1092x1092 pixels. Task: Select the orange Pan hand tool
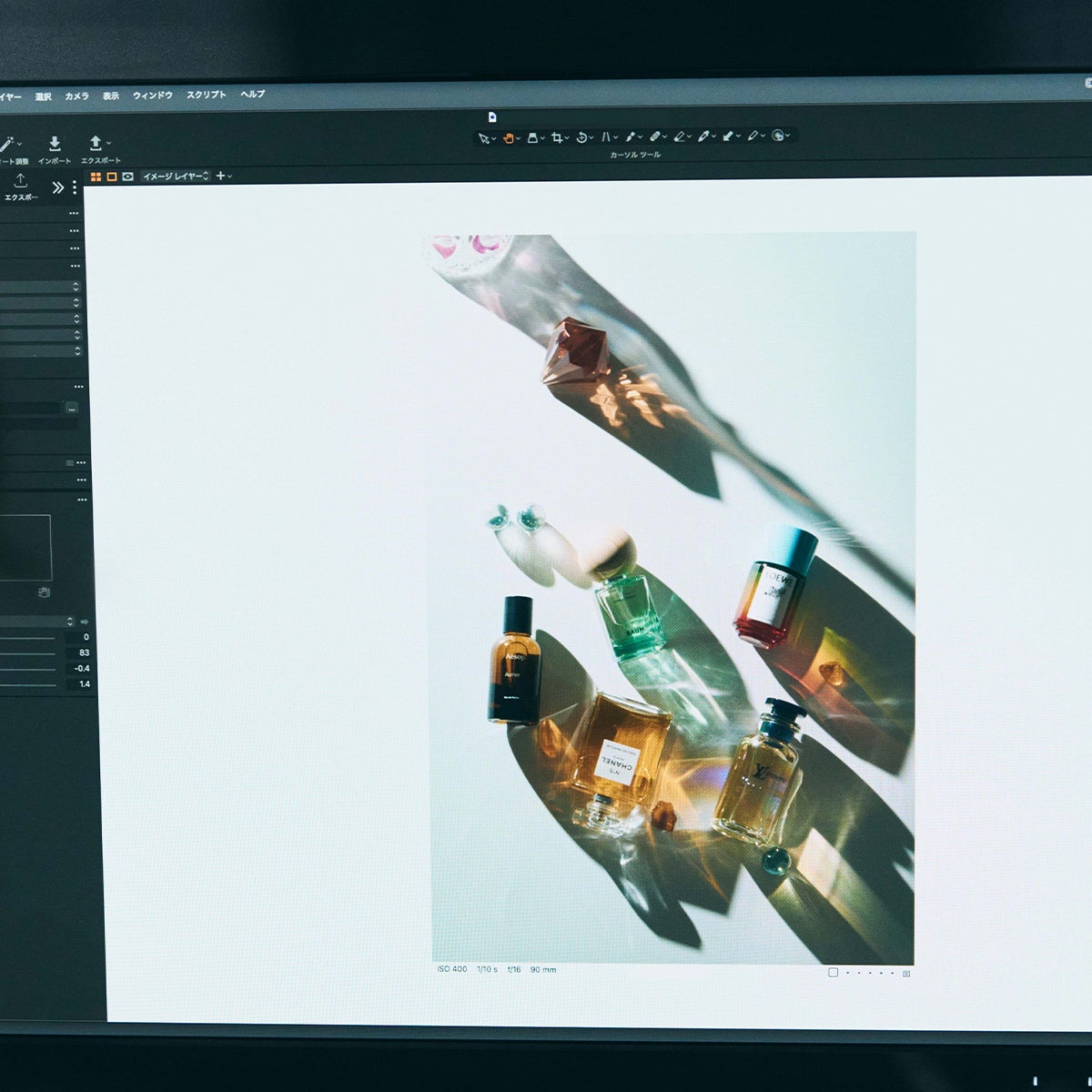pos(509,137)
